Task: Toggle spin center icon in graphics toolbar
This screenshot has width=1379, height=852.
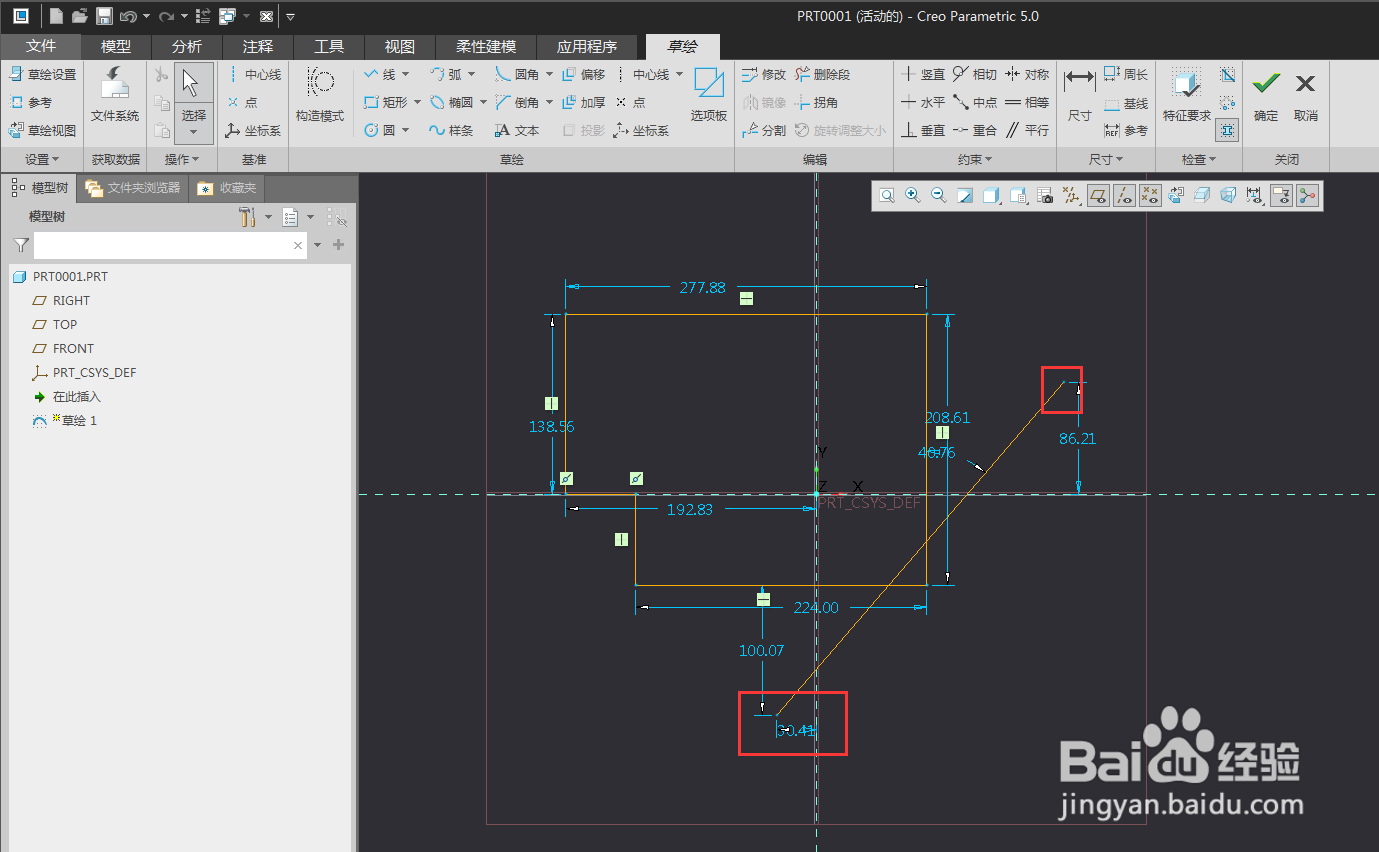Action: (1308, 196)
